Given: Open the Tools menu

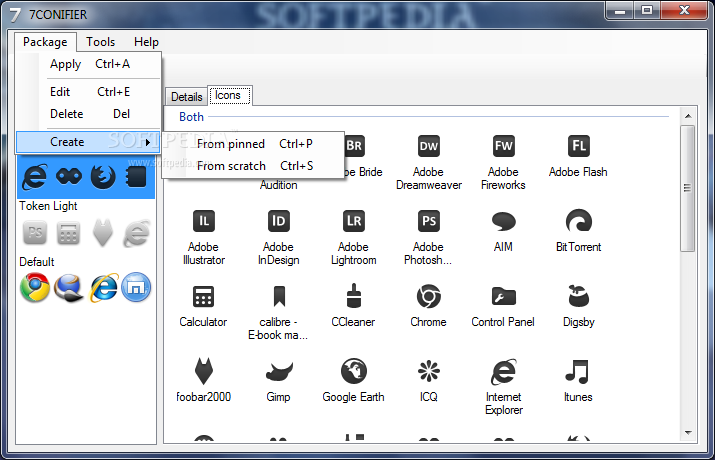Looking at the screenshot, I should pyautogui.click(x=101, y=42).
